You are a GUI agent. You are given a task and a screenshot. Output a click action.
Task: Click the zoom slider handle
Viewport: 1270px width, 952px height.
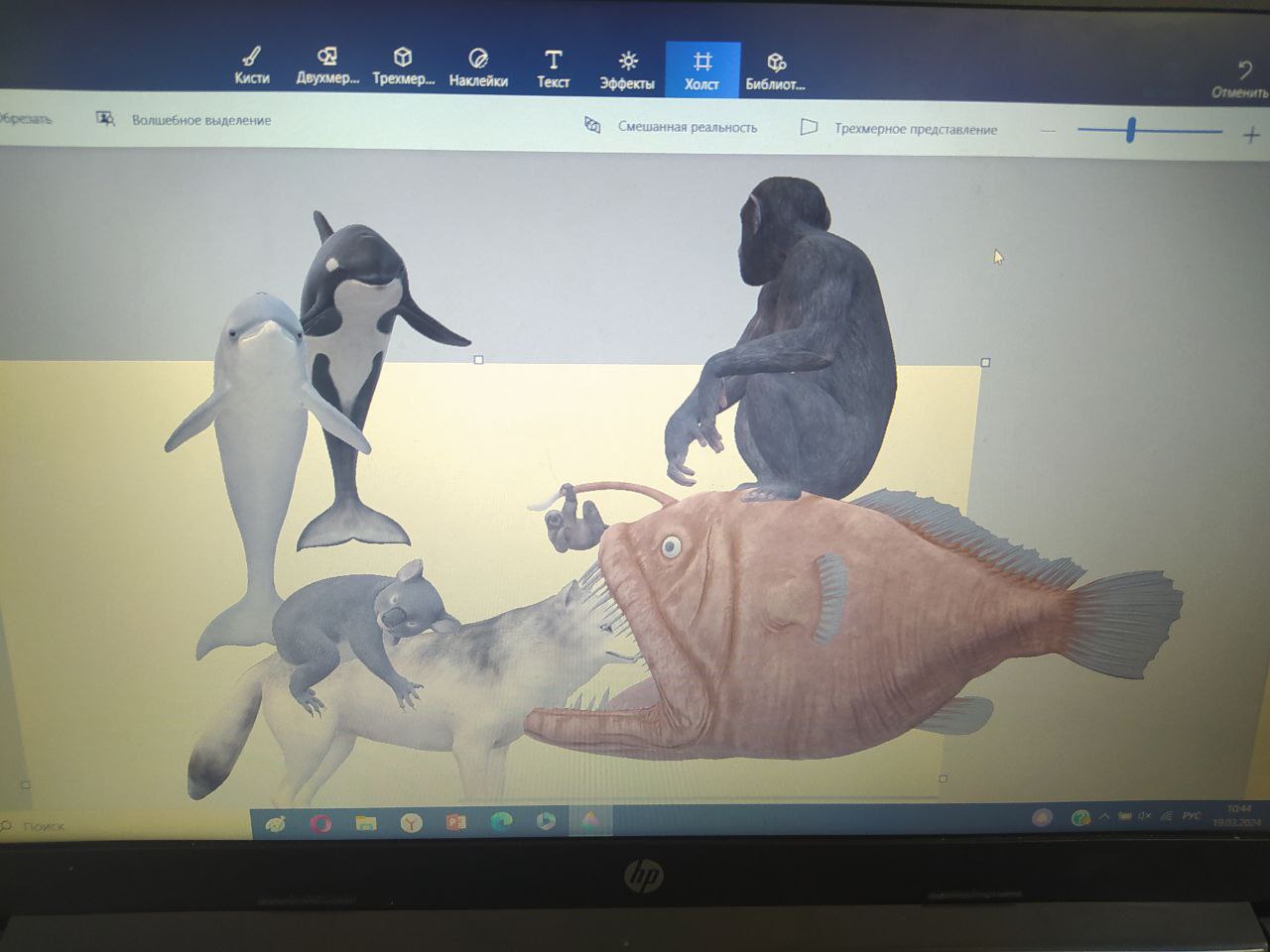coord(1130,130)
